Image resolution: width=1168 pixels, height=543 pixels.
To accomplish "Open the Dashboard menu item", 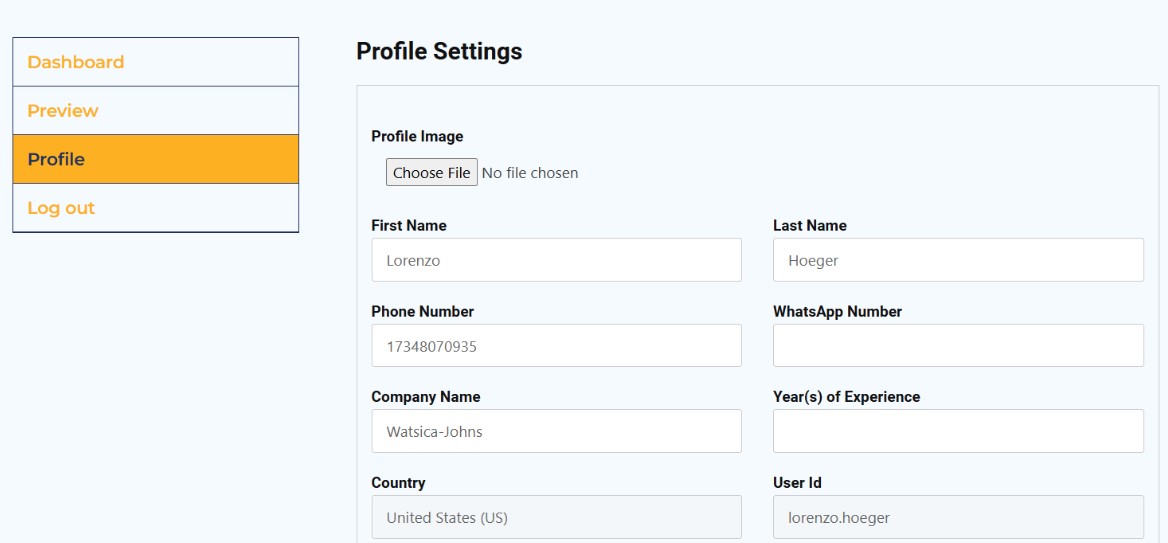I will click(x=156, y=62).
